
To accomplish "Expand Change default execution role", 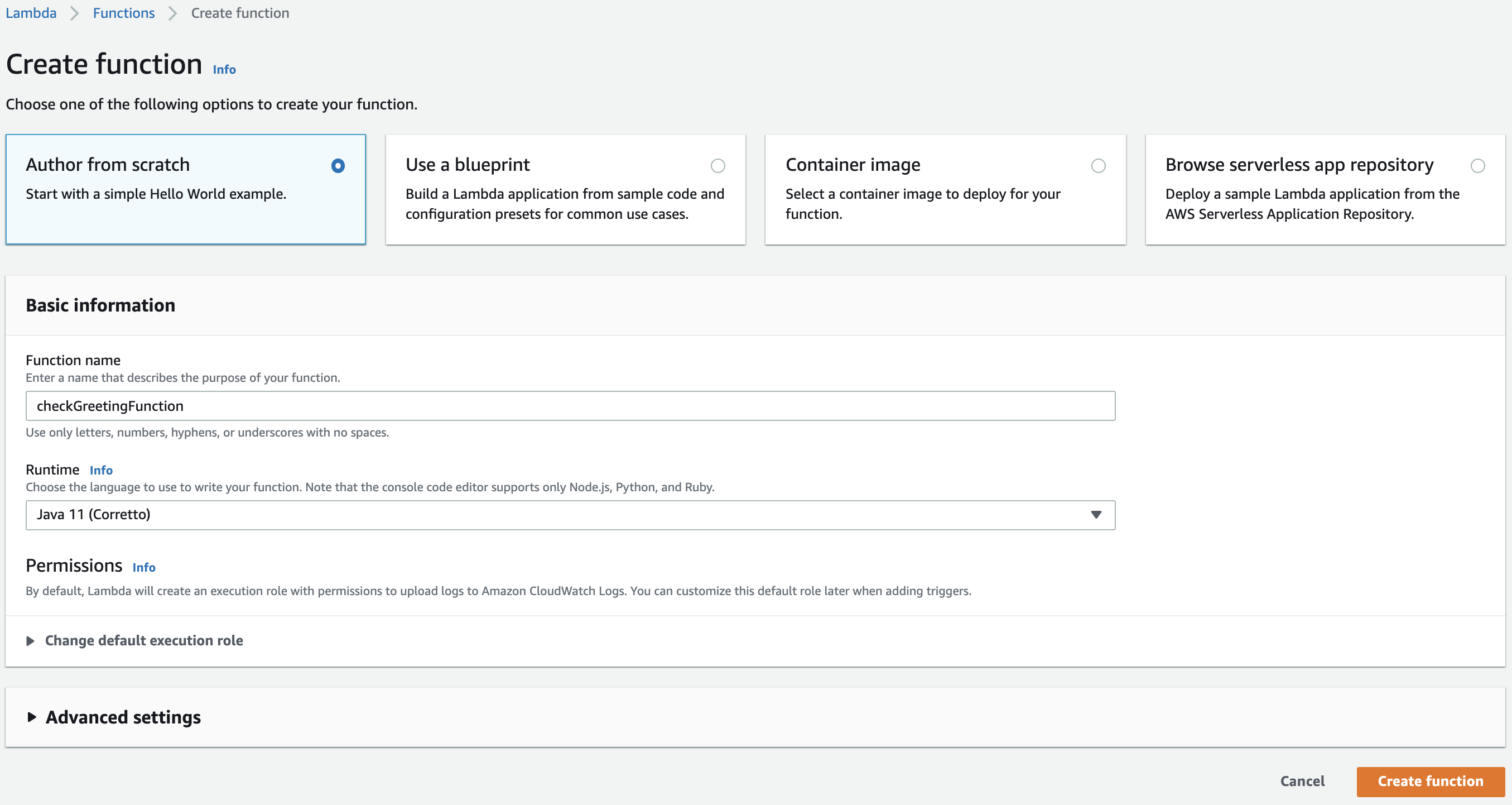I will [144, 640].
